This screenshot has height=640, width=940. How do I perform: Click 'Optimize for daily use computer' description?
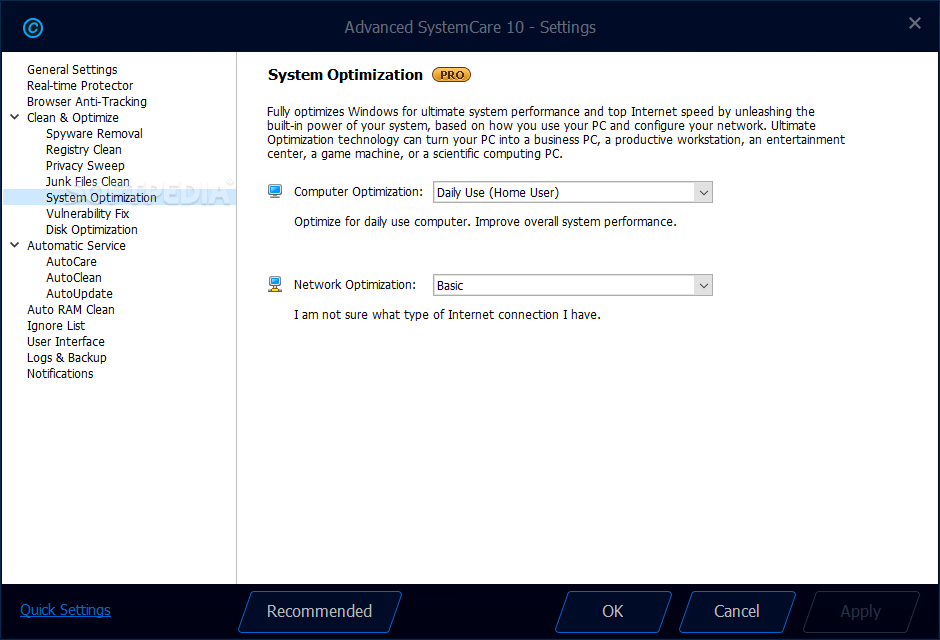click(485, 222)
